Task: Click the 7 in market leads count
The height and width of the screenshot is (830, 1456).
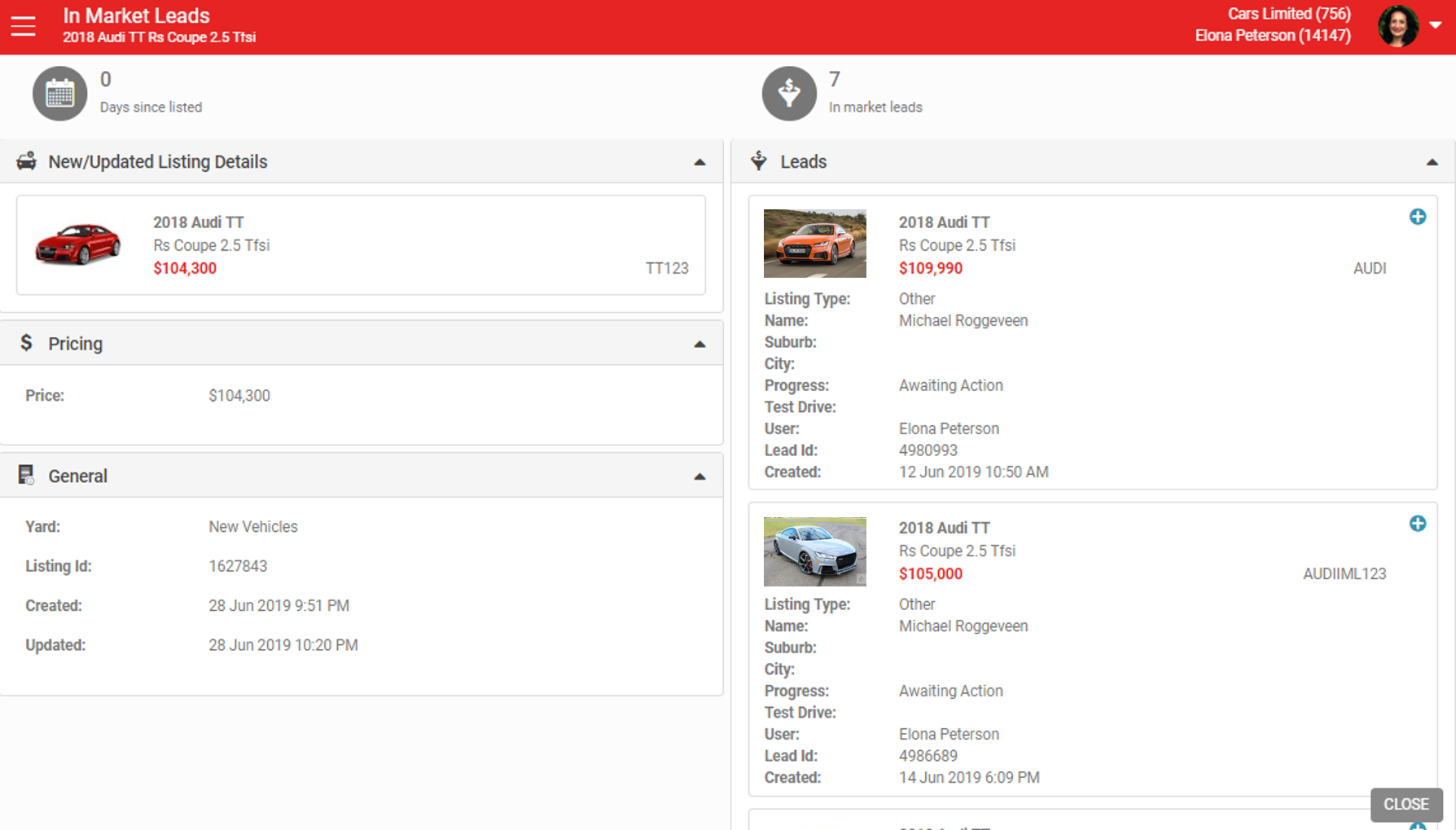Action: pos(835,79)
